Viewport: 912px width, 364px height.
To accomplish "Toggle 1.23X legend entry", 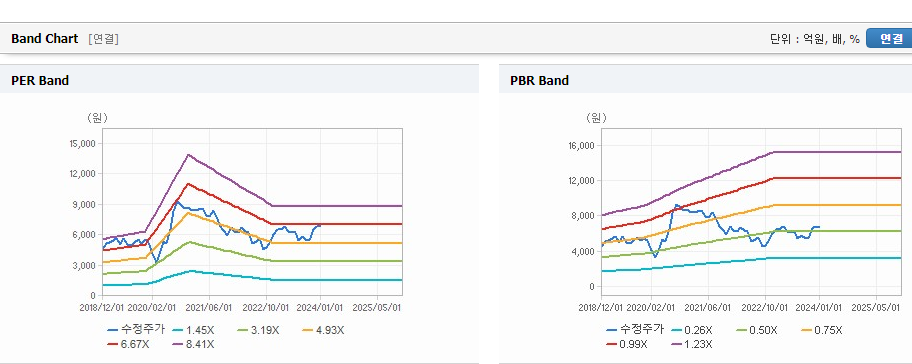I will click(x=692, y=344).
